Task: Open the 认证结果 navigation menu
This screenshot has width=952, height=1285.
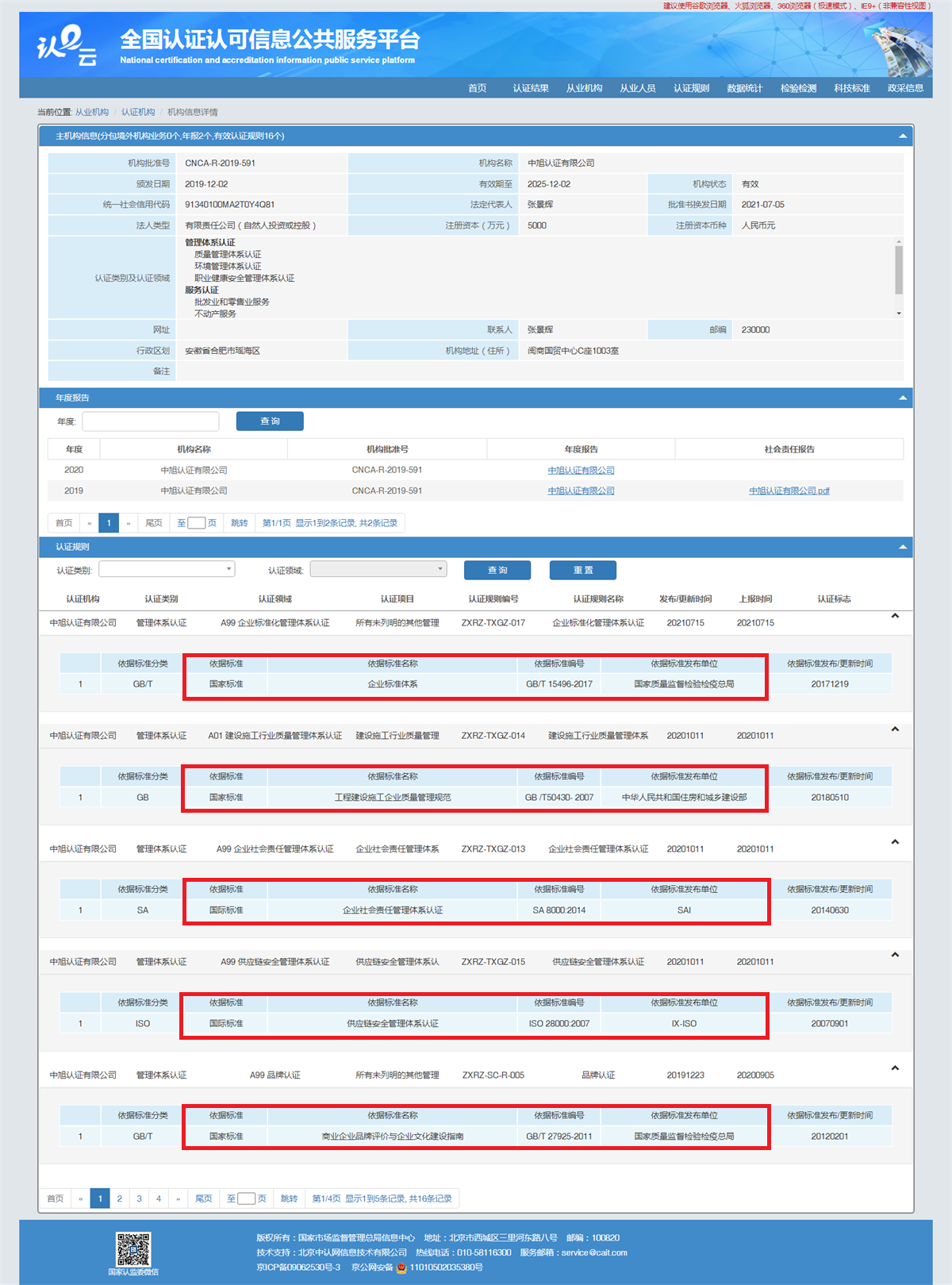Action: [x=531, y=88]
